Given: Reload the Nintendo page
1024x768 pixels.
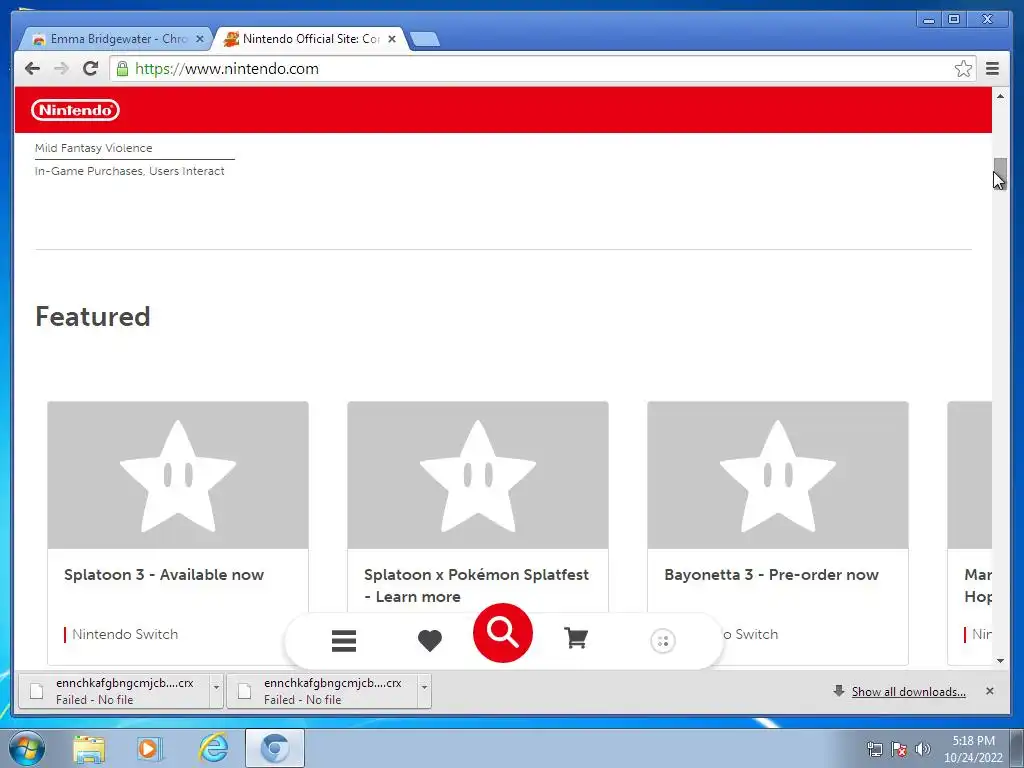Looking at the screenshot, I should click(91, 69).
